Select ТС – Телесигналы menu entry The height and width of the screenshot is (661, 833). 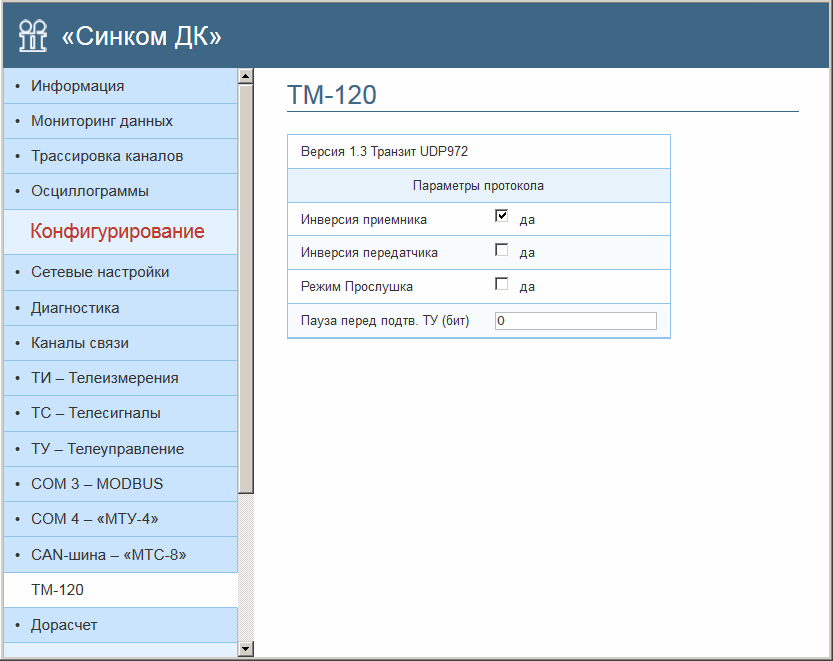tap(96, 413)
